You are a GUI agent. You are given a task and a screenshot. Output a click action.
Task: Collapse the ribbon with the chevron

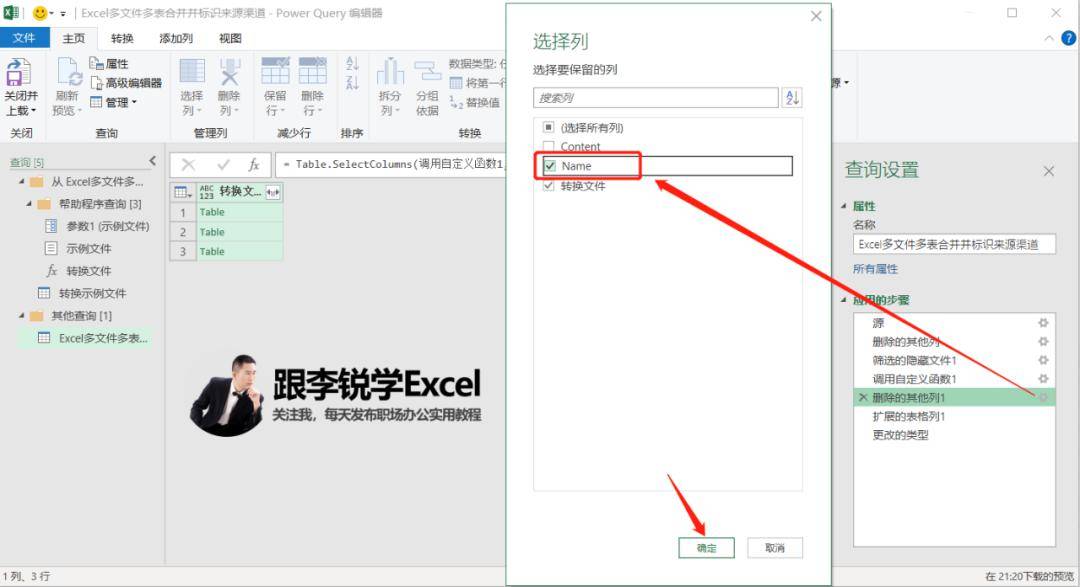(x=1048, y=39)
